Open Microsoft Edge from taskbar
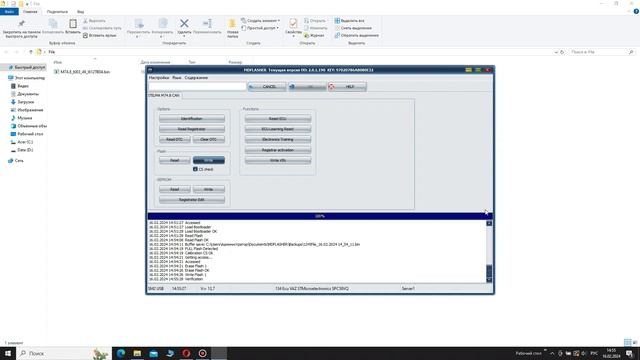This screenshot has width=640, height=360. 121,353
